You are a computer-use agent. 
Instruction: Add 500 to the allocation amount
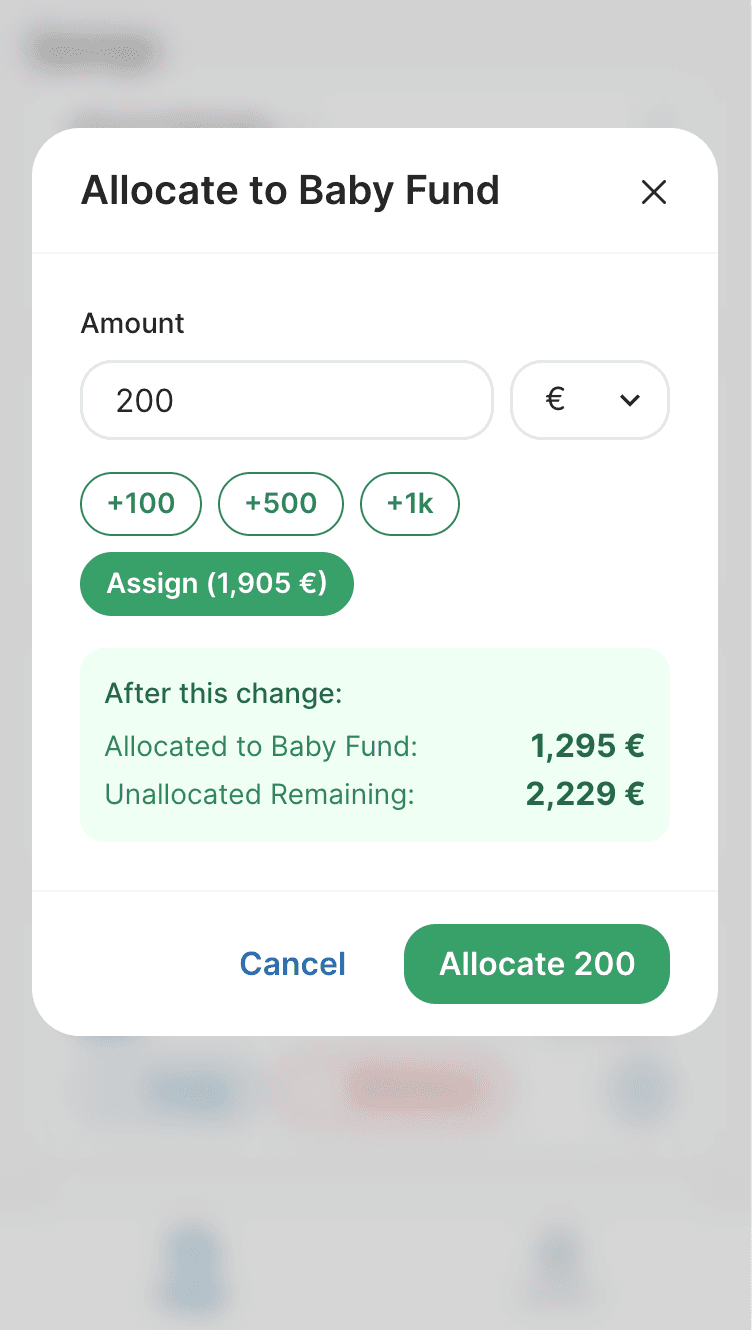coord(280,504)
